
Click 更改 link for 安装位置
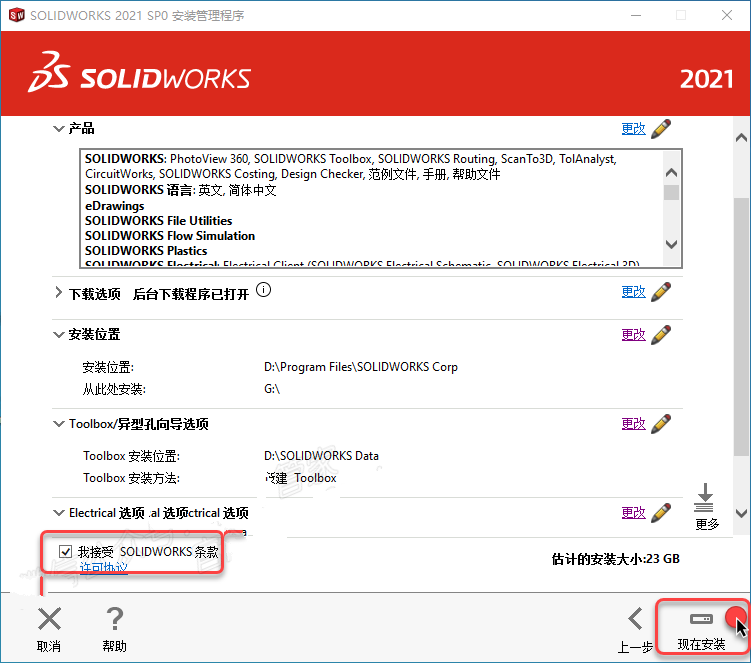pyautogui.click(x=633, y=335)
